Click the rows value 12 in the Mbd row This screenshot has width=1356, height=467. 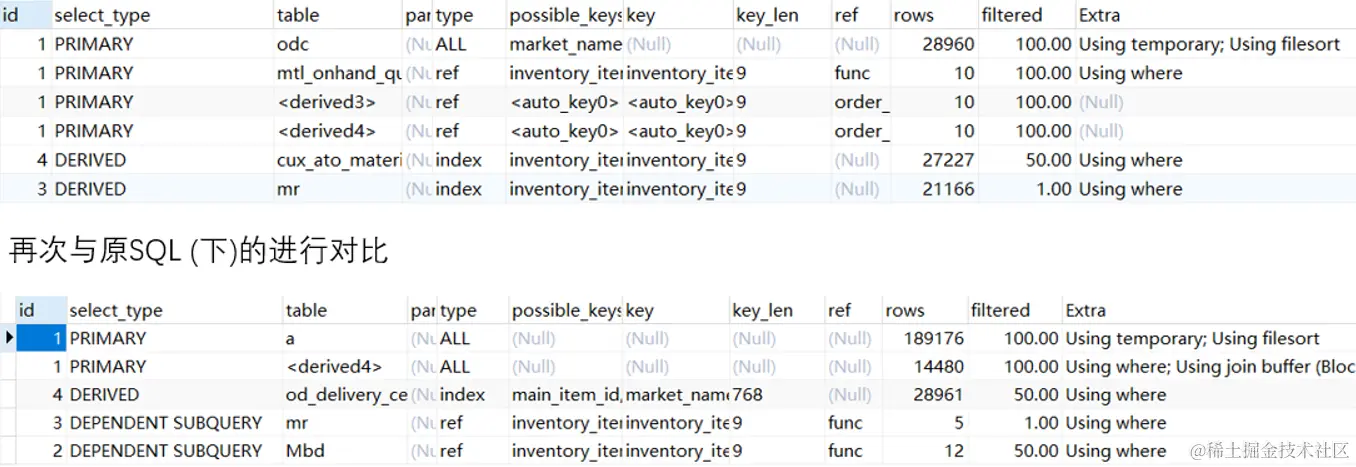tap(954, 451)
